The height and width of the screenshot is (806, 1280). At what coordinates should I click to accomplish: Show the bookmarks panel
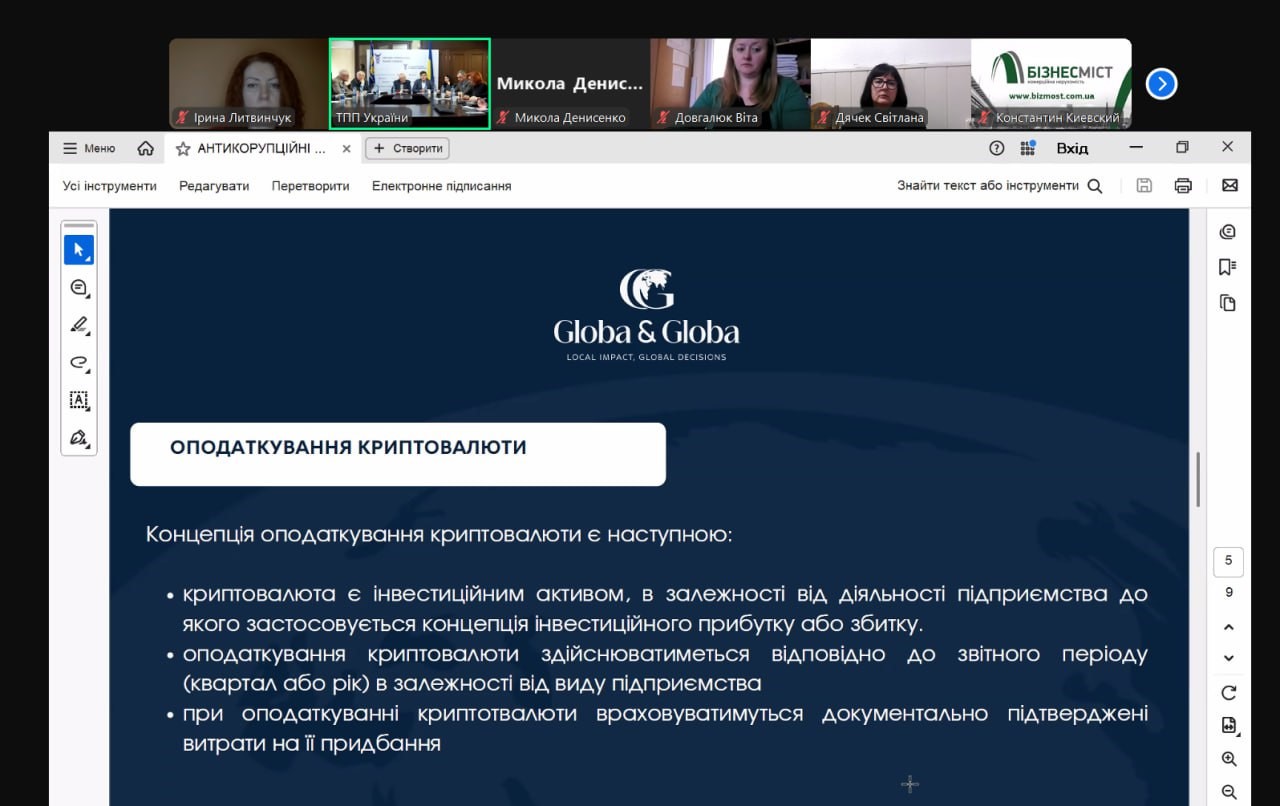(x=1228, y=267)
